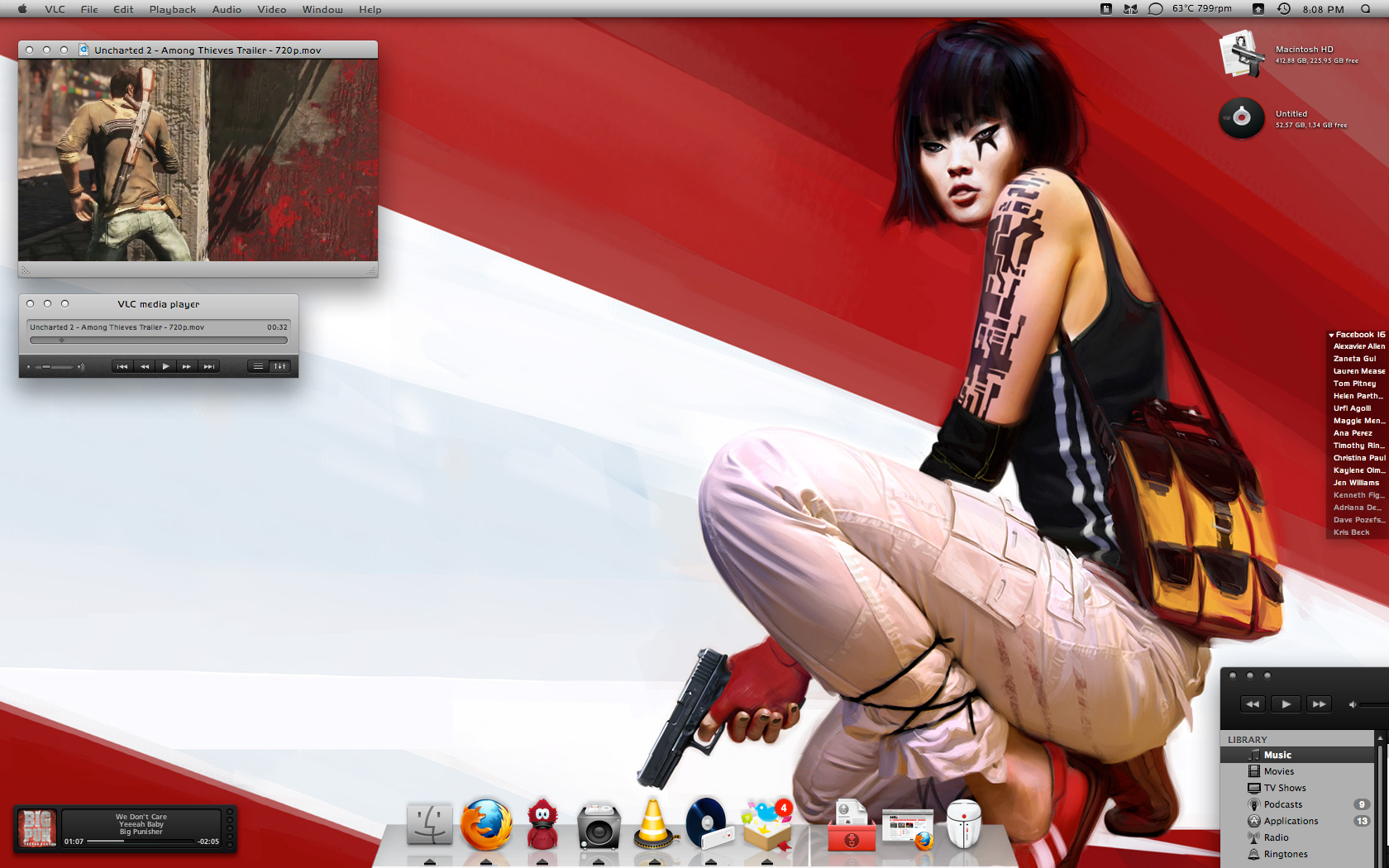Open iTunes disc icon in Dock
The image size is (1389, 868).
point(709,824)
